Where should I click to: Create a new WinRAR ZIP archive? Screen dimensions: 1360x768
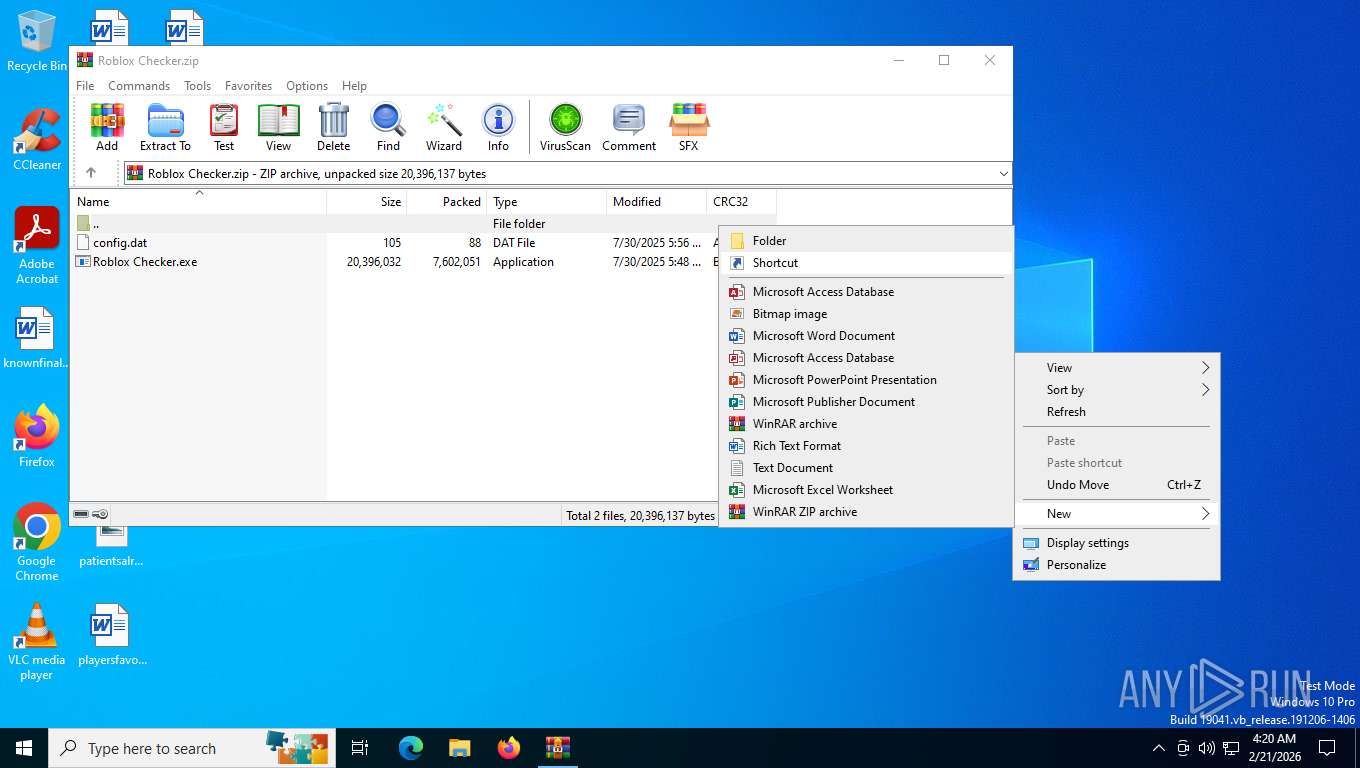point(866,512)
